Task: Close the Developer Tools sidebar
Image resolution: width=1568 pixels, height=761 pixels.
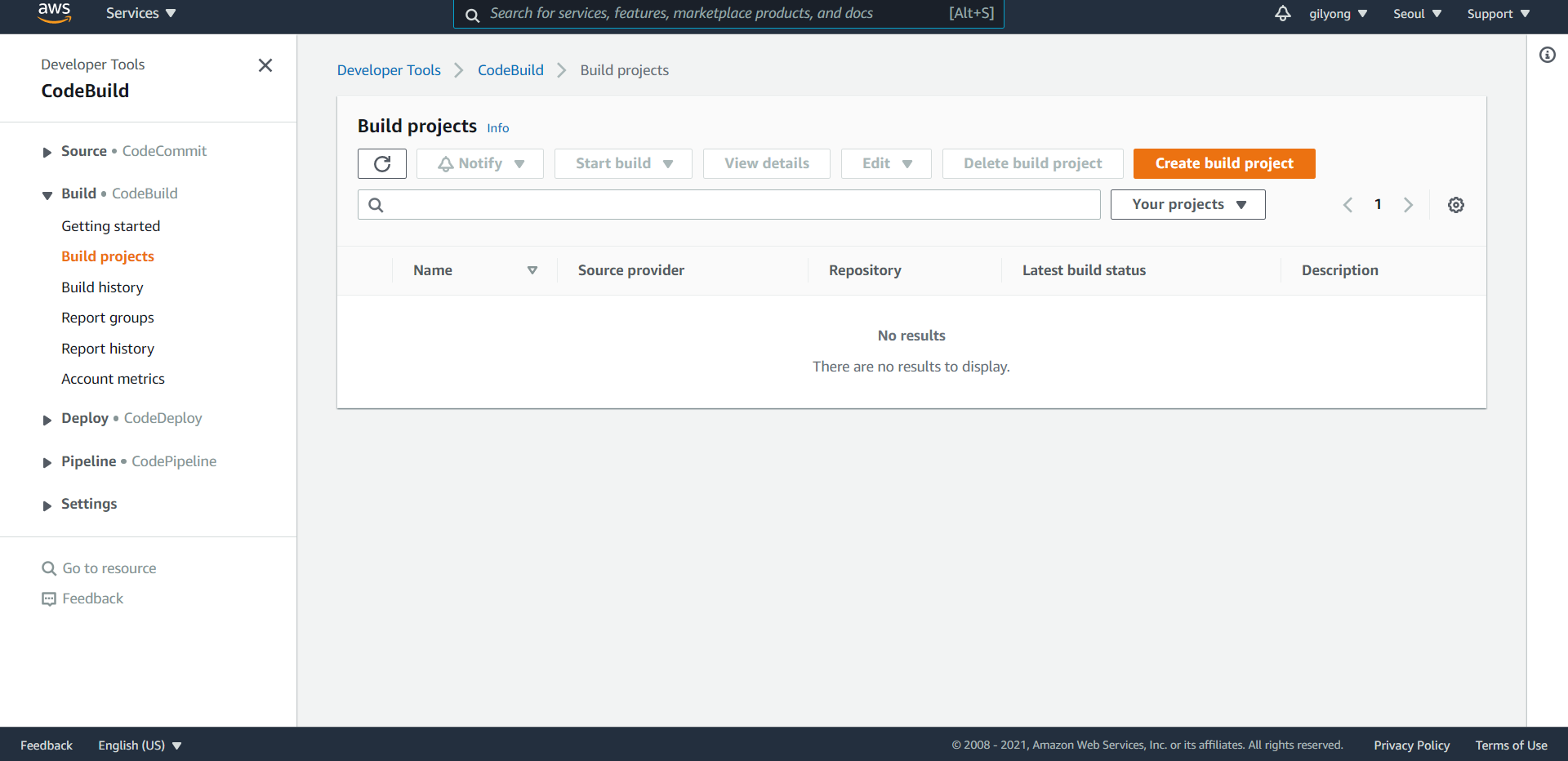Action: coord(265,65)
